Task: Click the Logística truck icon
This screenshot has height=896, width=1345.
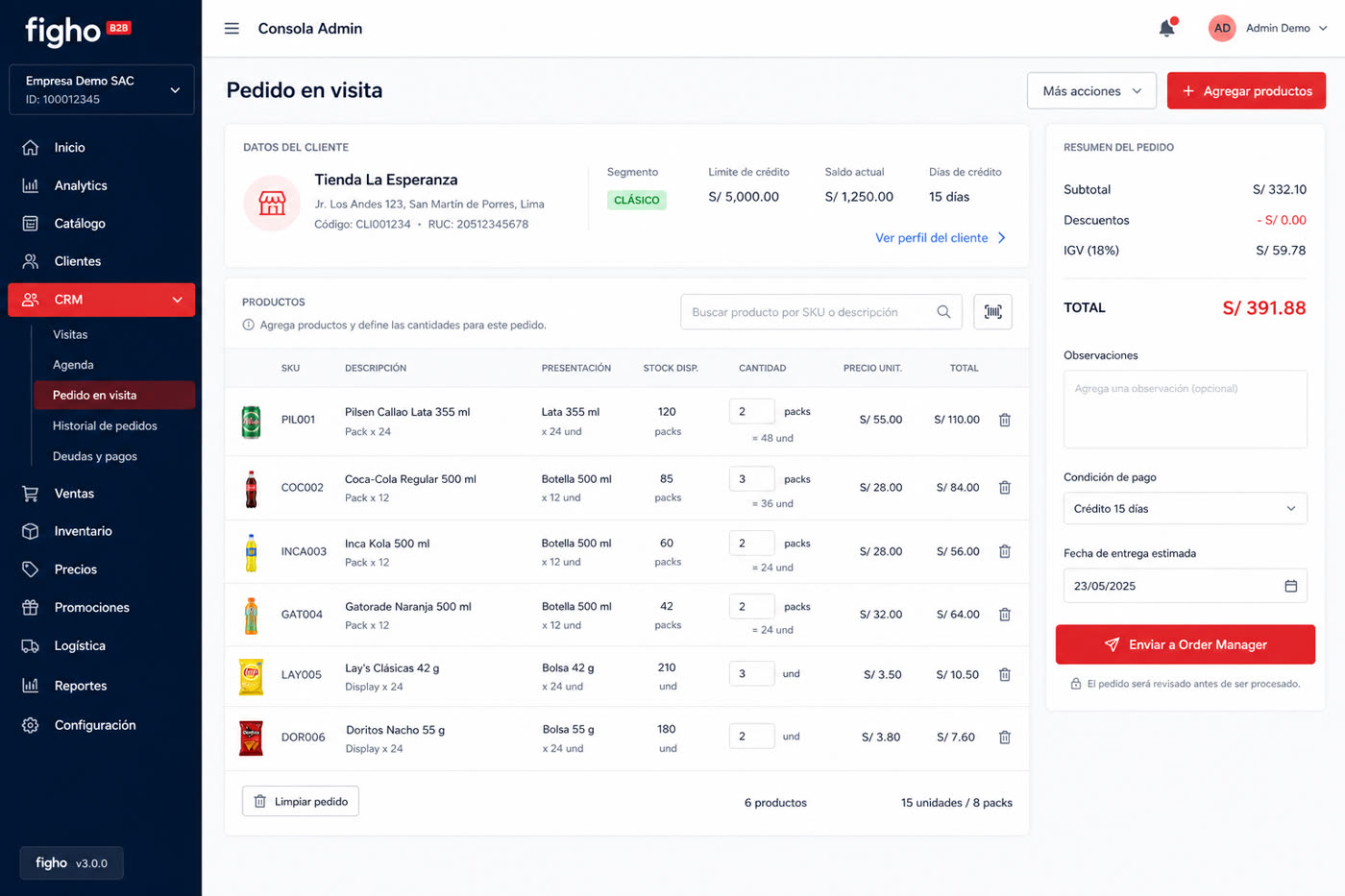Action: pos(31,646)
